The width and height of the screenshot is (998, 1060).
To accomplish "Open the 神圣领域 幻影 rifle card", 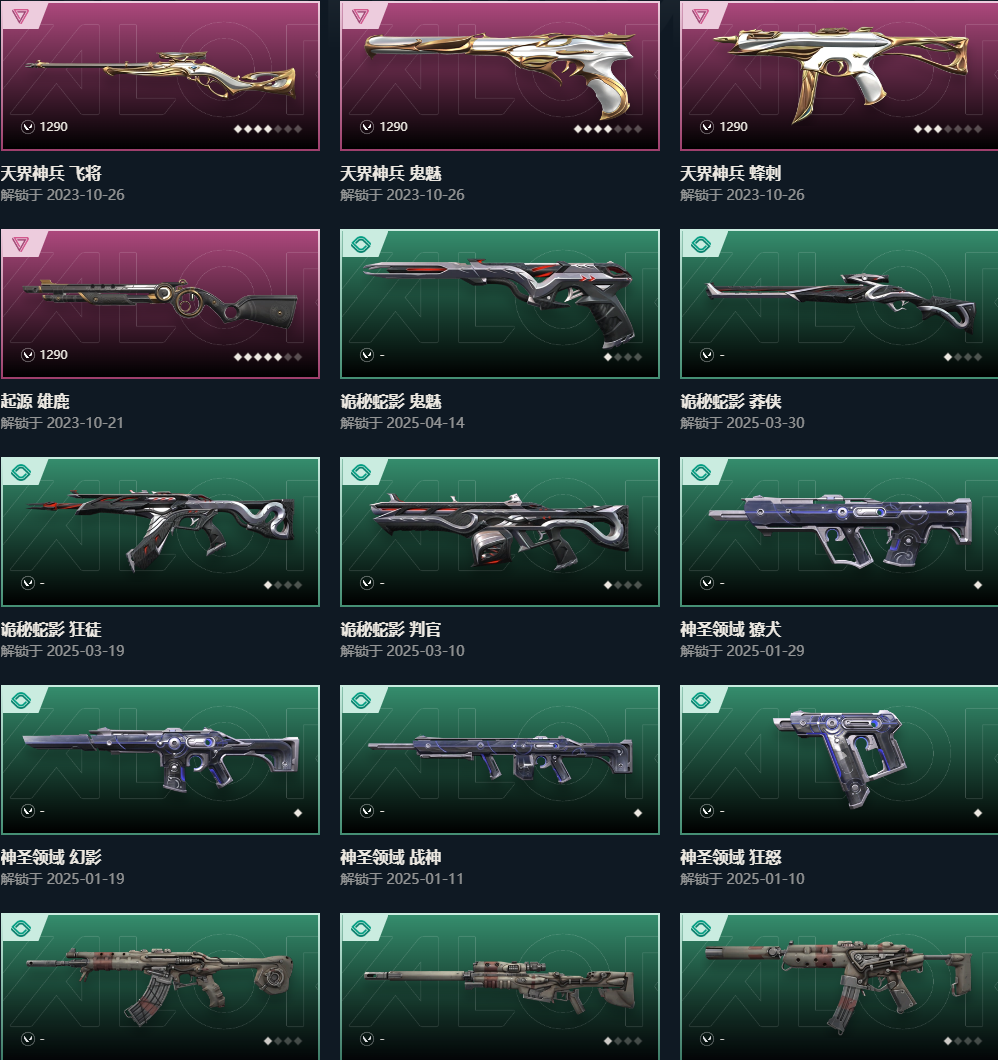I will point(160,760).
